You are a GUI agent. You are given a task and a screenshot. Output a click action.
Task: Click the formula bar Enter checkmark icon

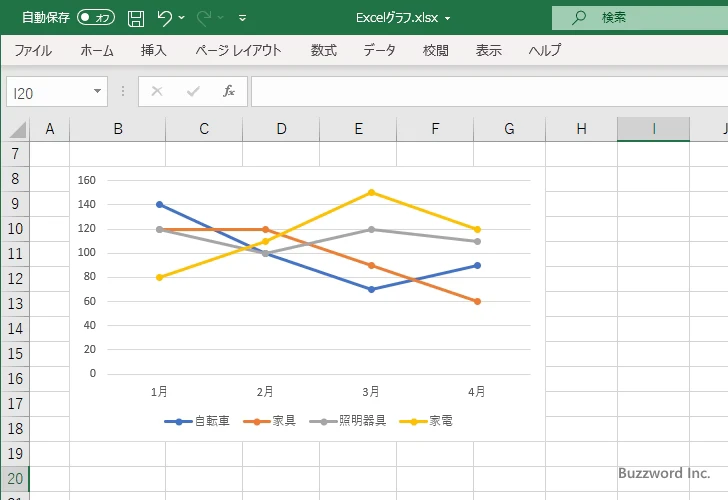[193, 91]
